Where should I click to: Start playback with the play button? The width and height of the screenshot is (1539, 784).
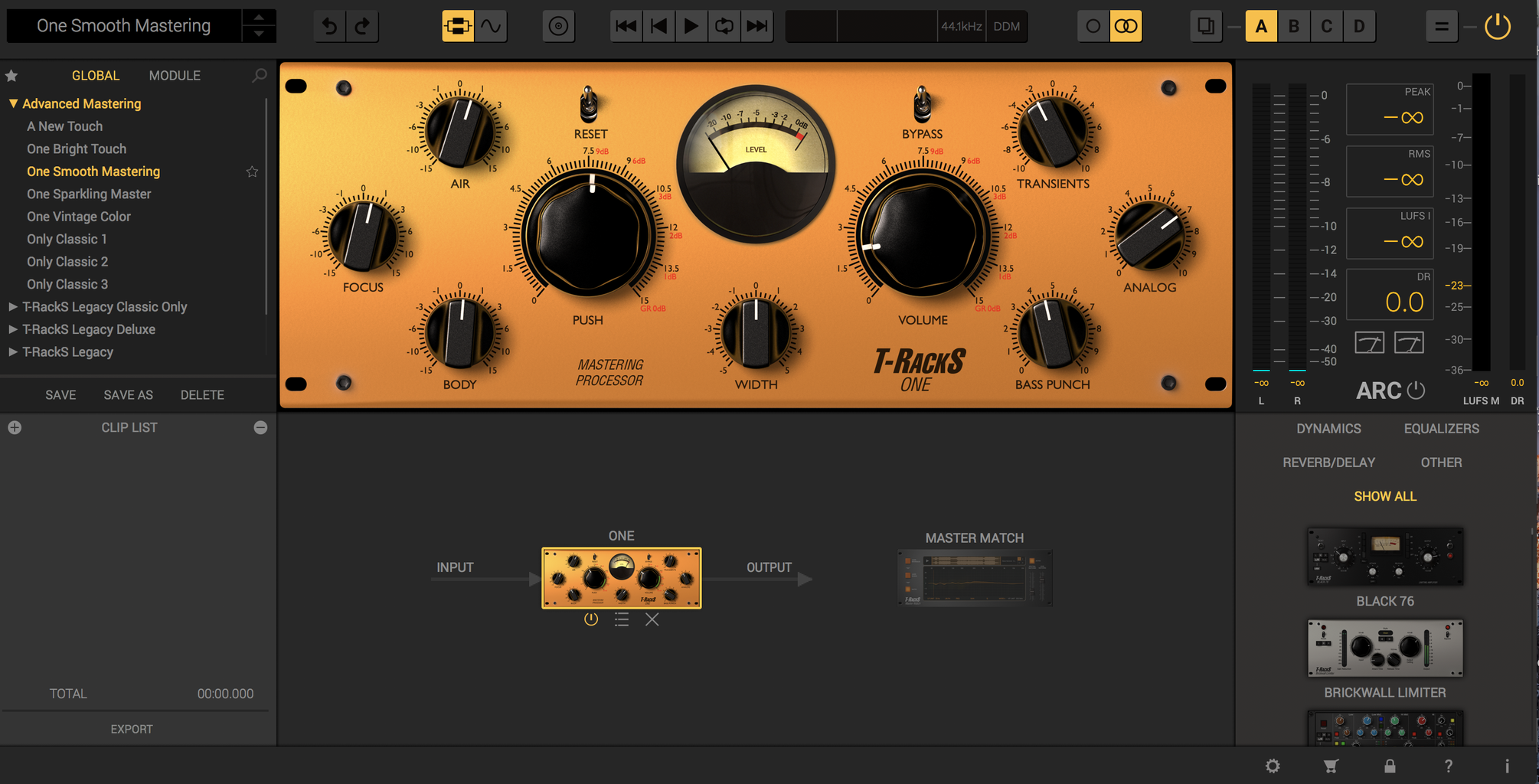click(x=691, y=27)
